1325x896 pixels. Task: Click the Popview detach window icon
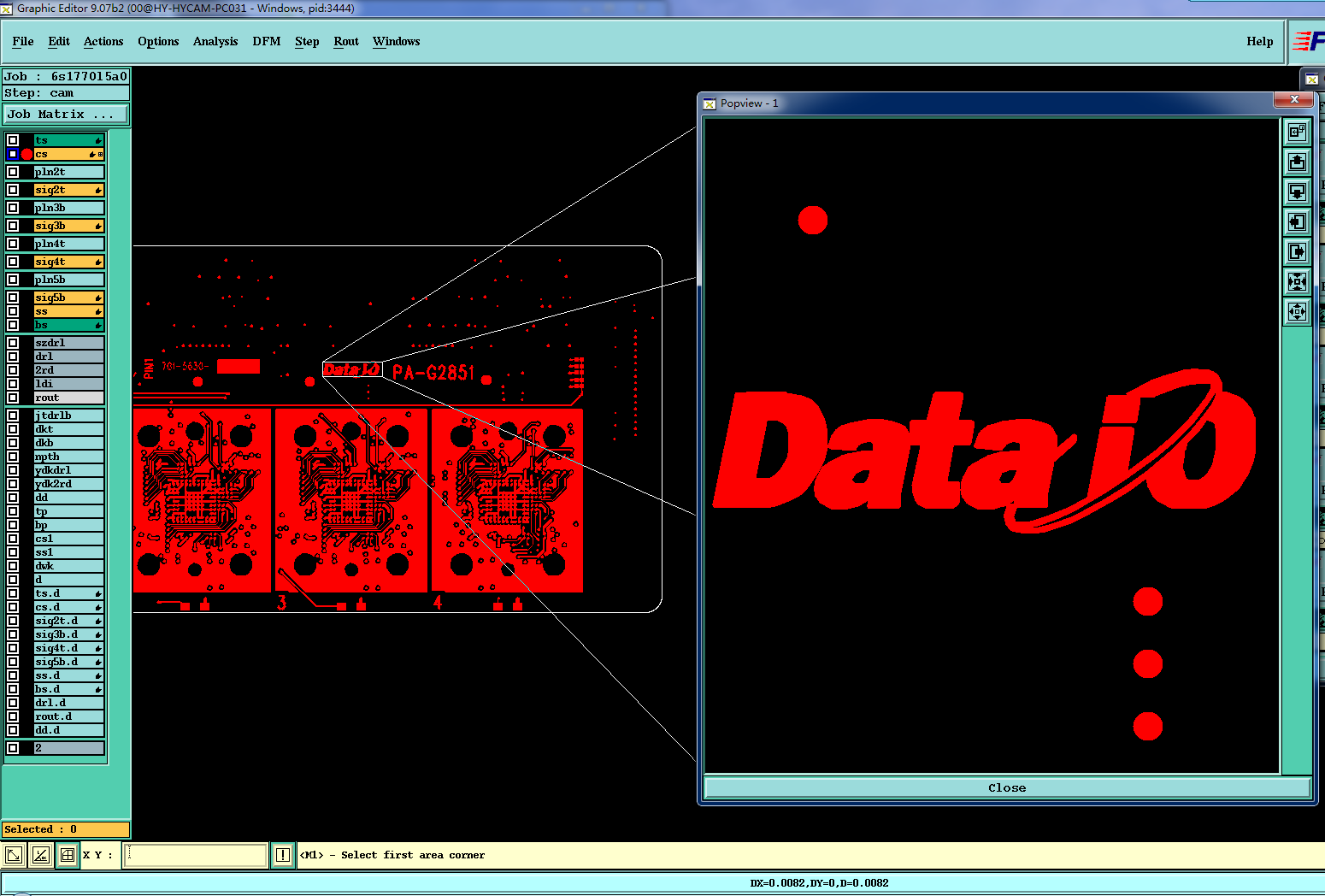click(1297, 132)
